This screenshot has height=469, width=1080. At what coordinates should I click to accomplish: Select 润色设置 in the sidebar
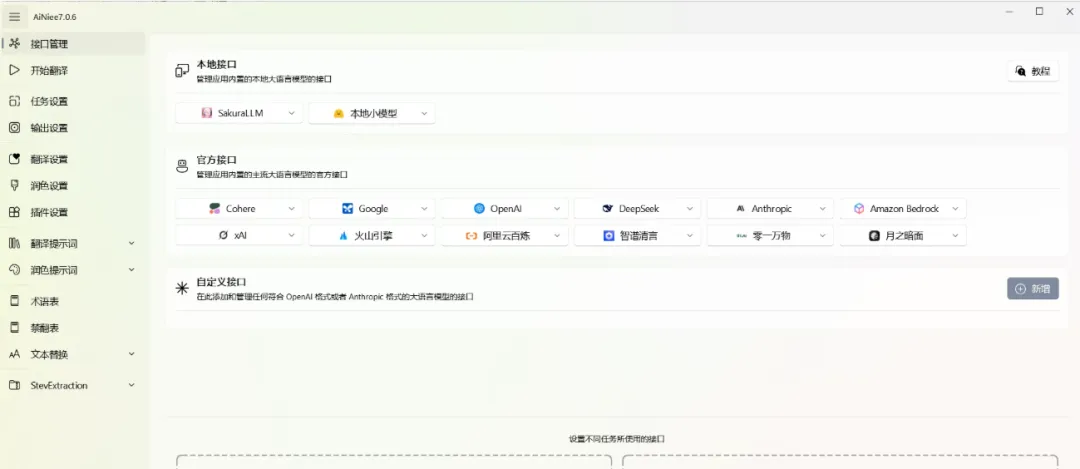pyautogui.click(x=72, y=185)
